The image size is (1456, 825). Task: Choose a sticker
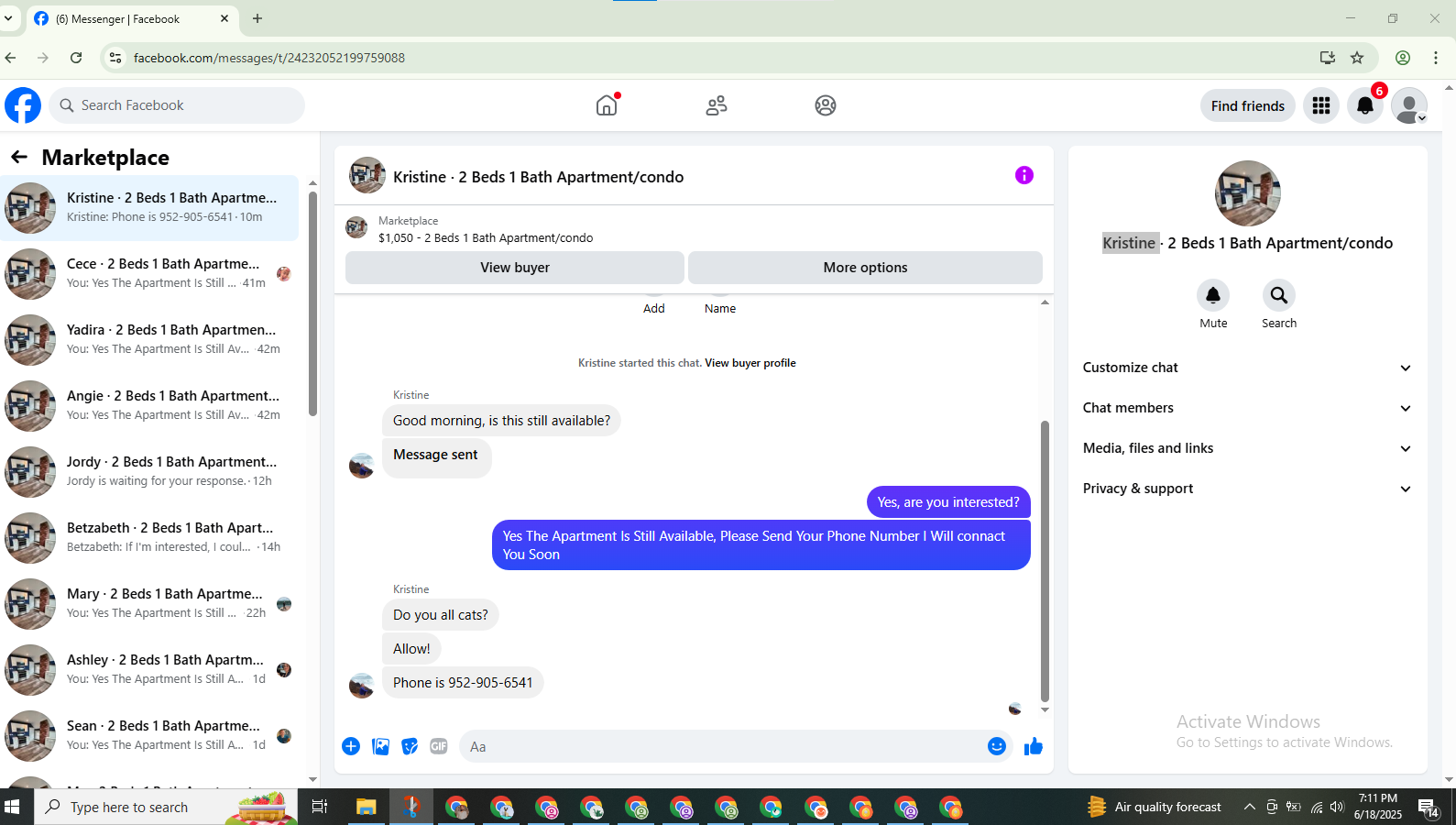pyautogui.click(x=410, y=746)
